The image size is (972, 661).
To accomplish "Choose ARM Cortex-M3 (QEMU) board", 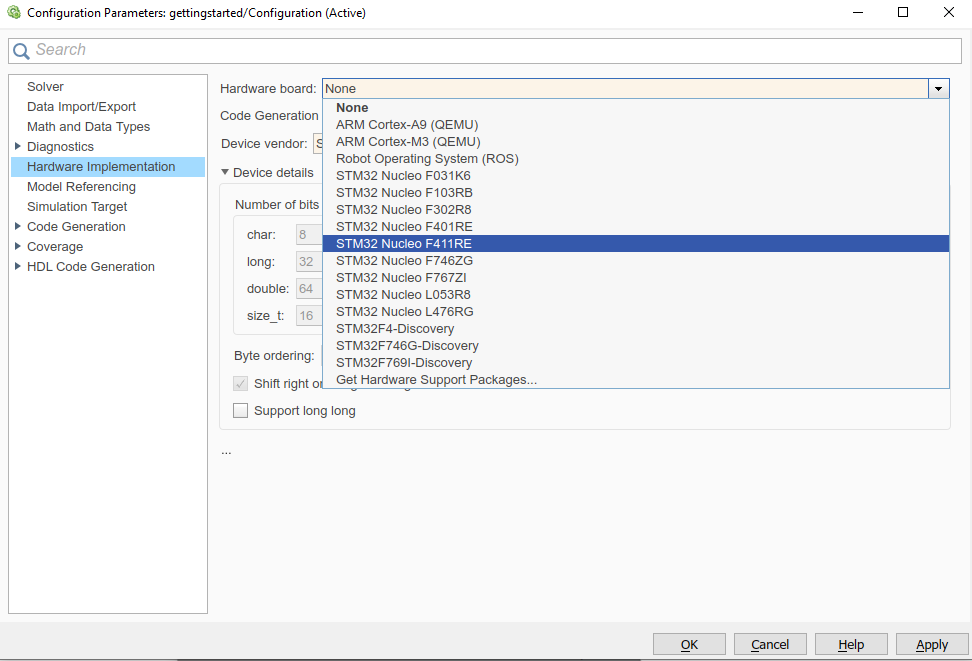I will pyautogui.click(x=636, y=142).
